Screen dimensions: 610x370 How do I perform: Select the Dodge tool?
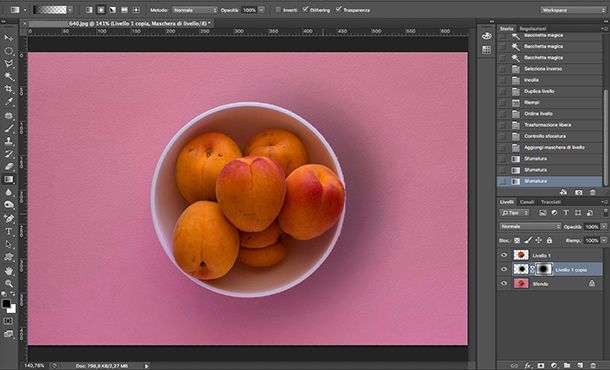[9, 205]
